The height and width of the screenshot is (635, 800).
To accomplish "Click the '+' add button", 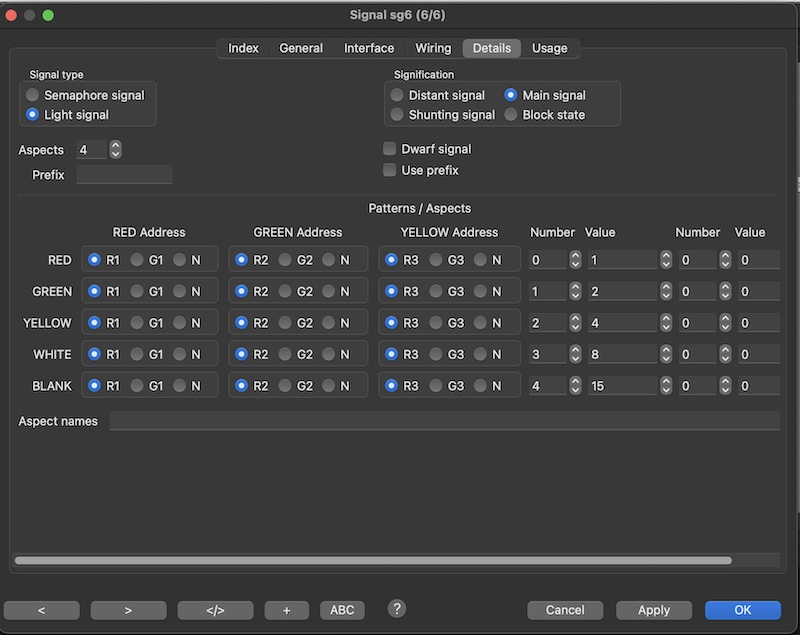I will coord(287,610).
